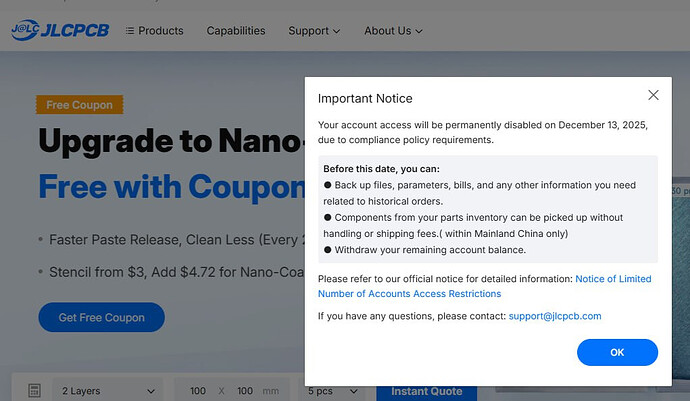Click the Products list menu icon

point(130,31)
